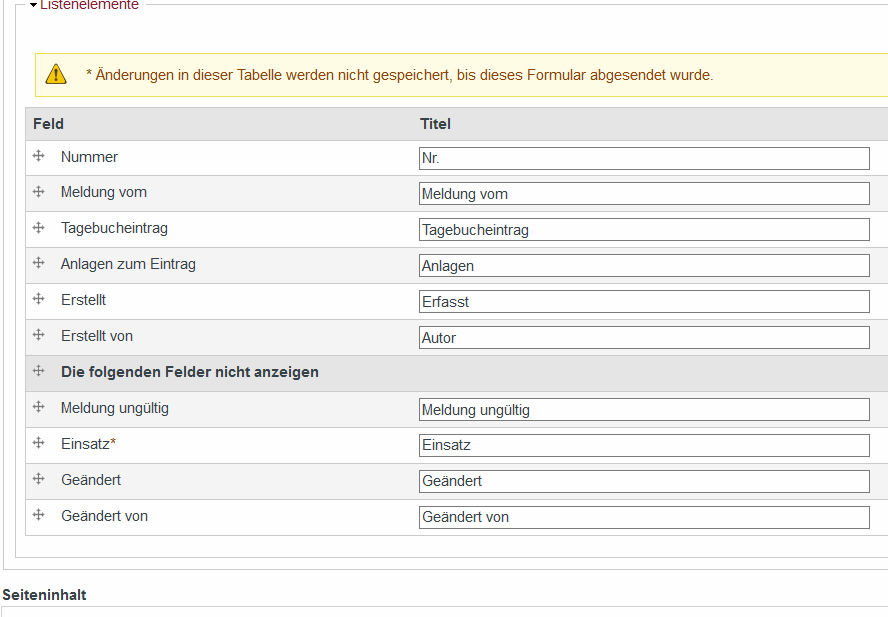Click drag handle next to Anlagen zum Eintrag
The height and width of the screenshot is (617, 888).
tap(39, 264)
